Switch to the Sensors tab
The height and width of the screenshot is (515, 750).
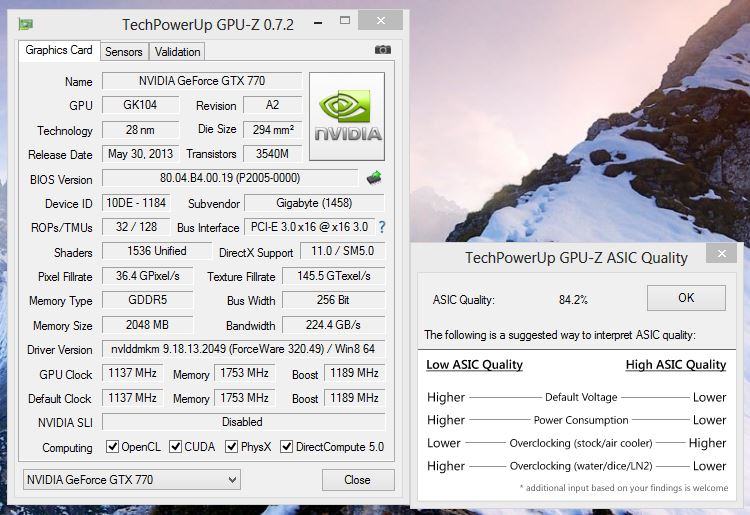pos(124,52)
